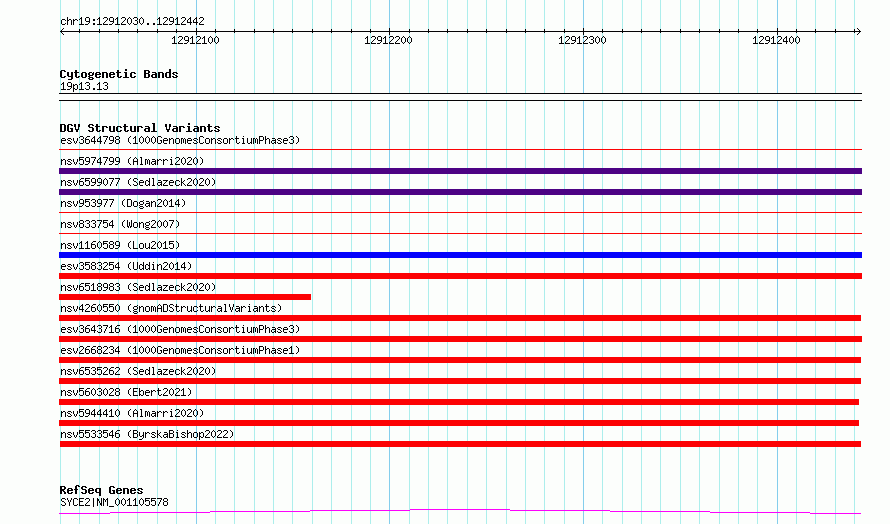Click the DGV Structural Variants track title

(140, 128)
